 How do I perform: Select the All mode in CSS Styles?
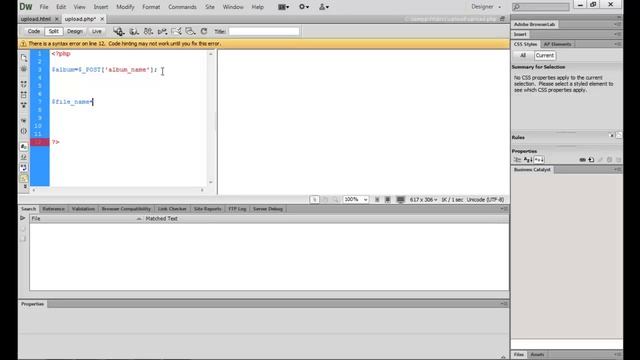click(x=523, y=56)
